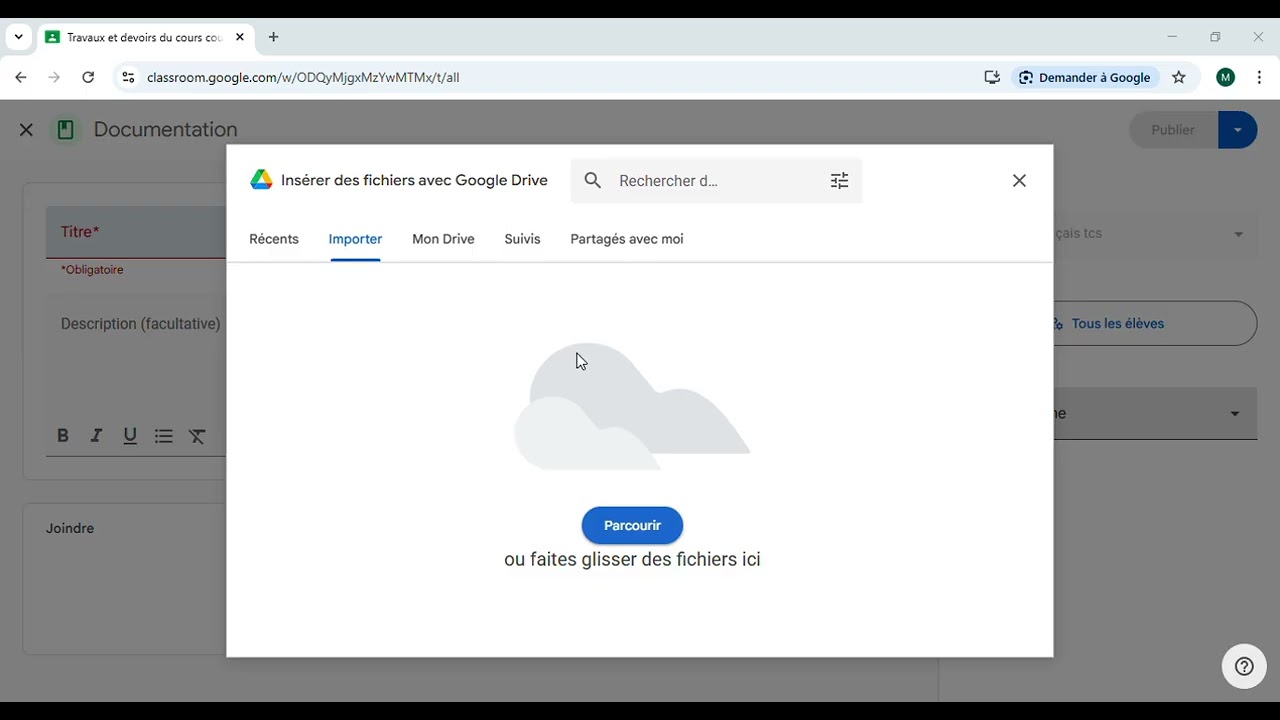Select the Travaux et devoirs browser tab
The width and height of the screenshot is (1280, 720).
145,37
